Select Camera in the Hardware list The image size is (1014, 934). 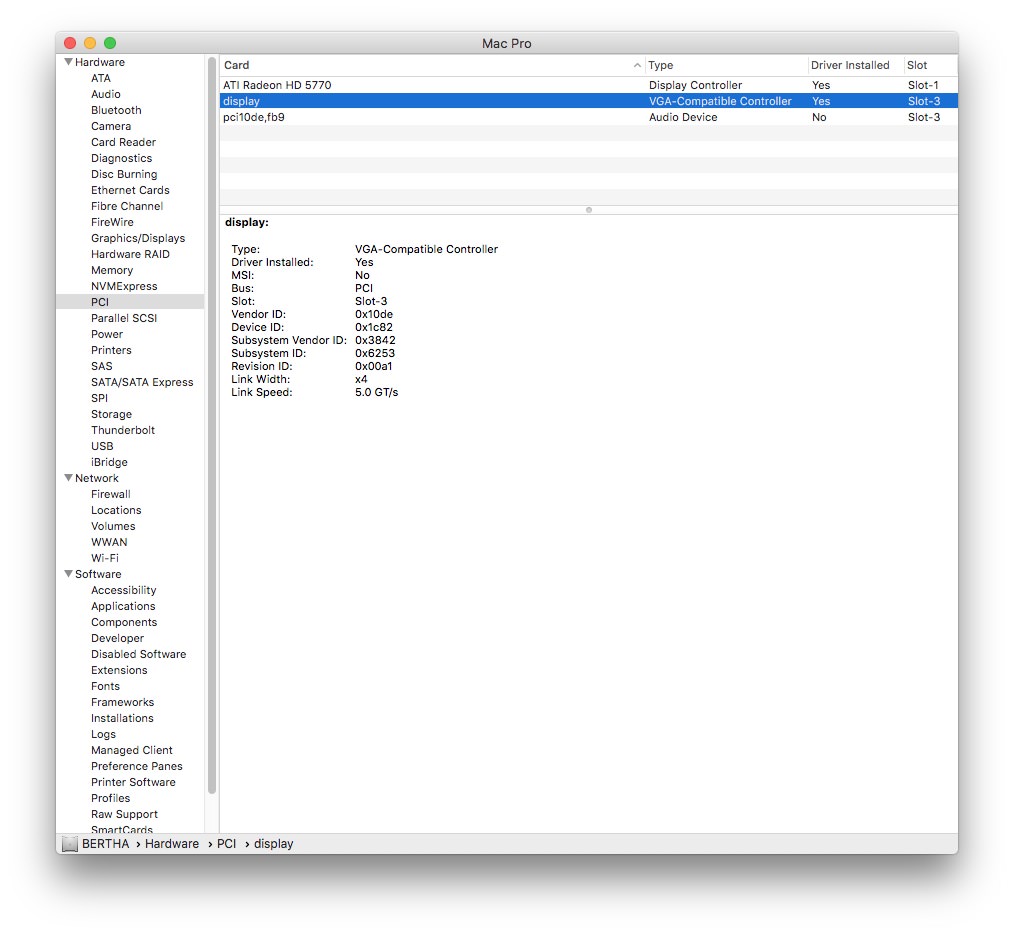111,126
